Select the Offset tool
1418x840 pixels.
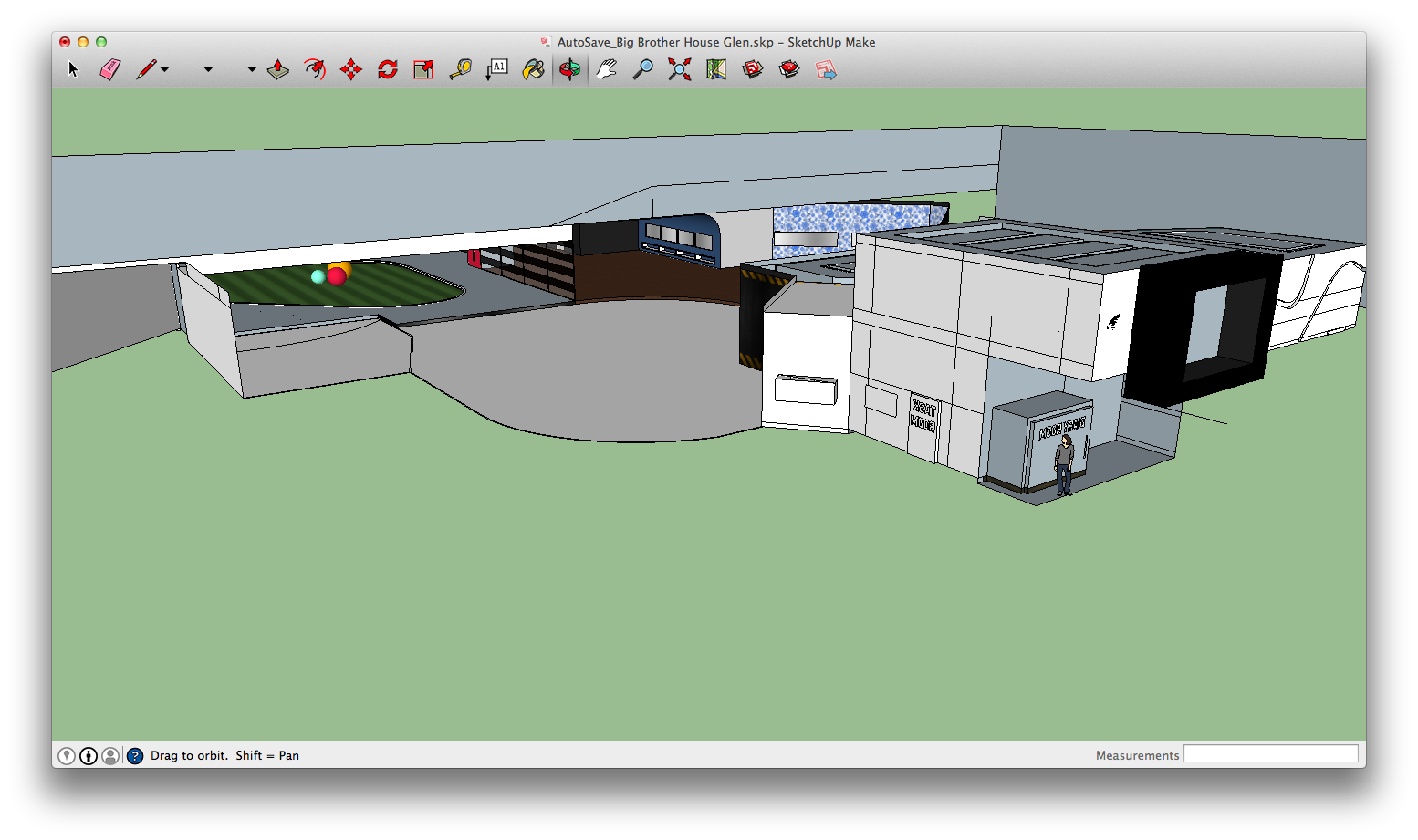pos(315,69)
